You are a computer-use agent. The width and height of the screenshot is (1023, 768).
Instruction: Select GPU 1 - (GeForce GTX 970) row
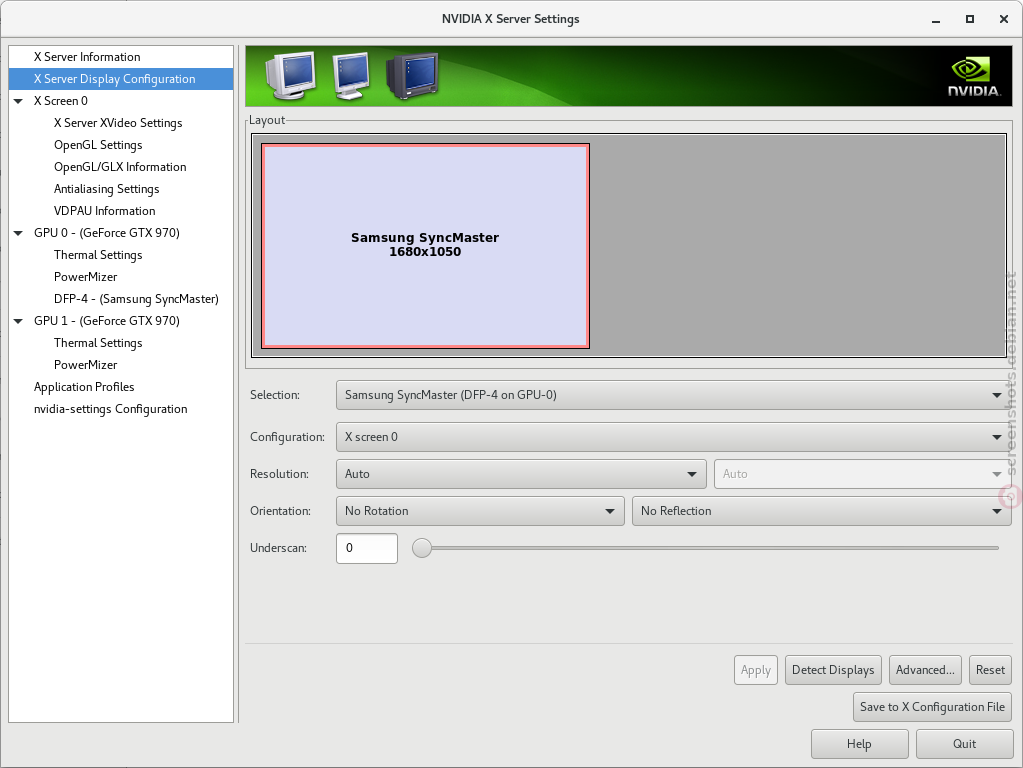[121, 321]
